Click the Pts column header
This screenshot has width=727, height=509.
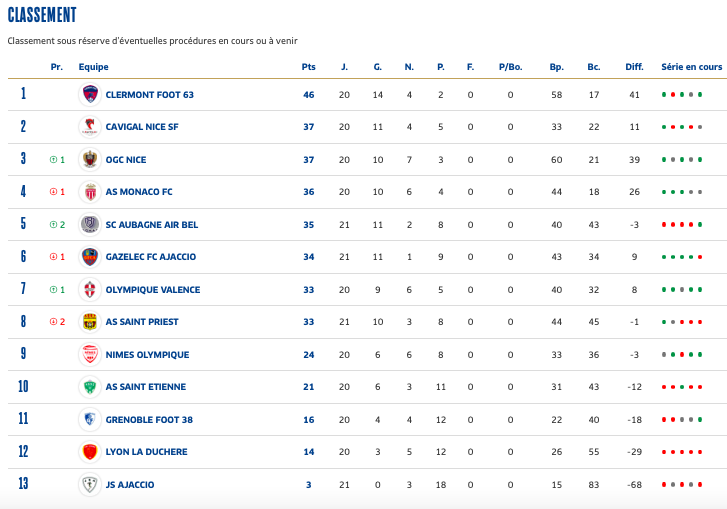coord(308,67)
